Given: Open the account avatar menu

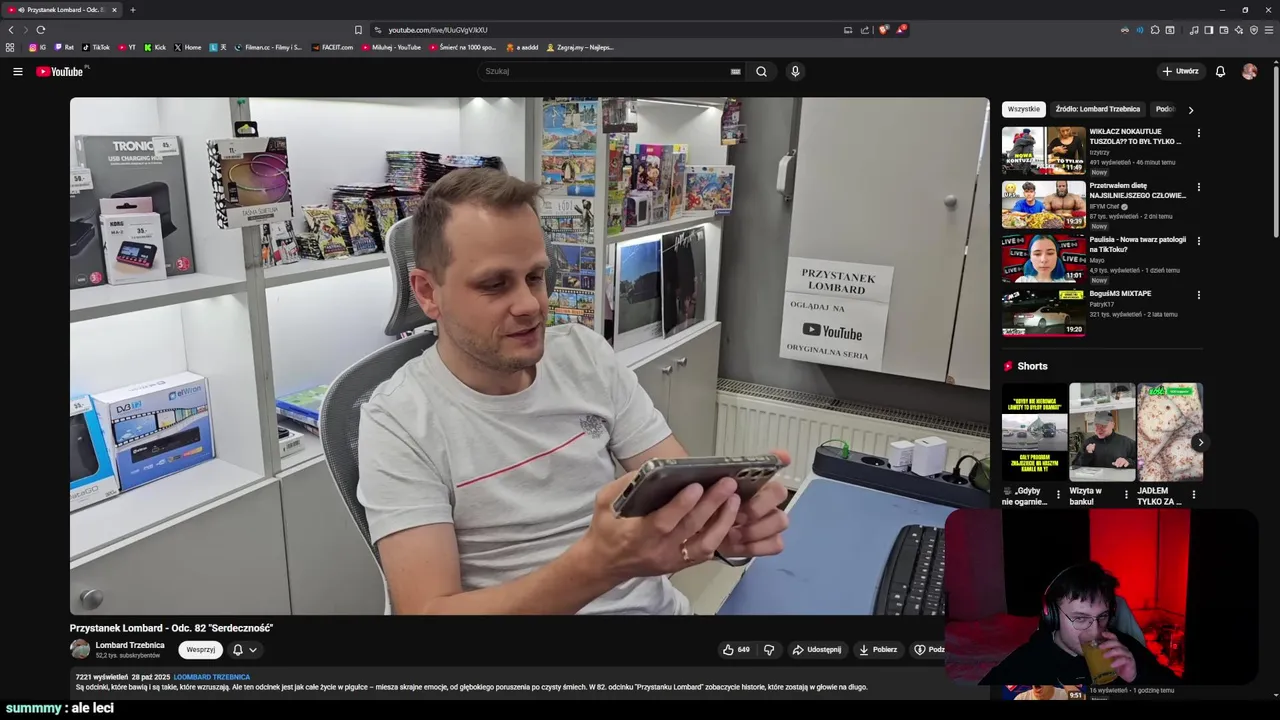Looking at the screenshot, I should pos(1249,71).
